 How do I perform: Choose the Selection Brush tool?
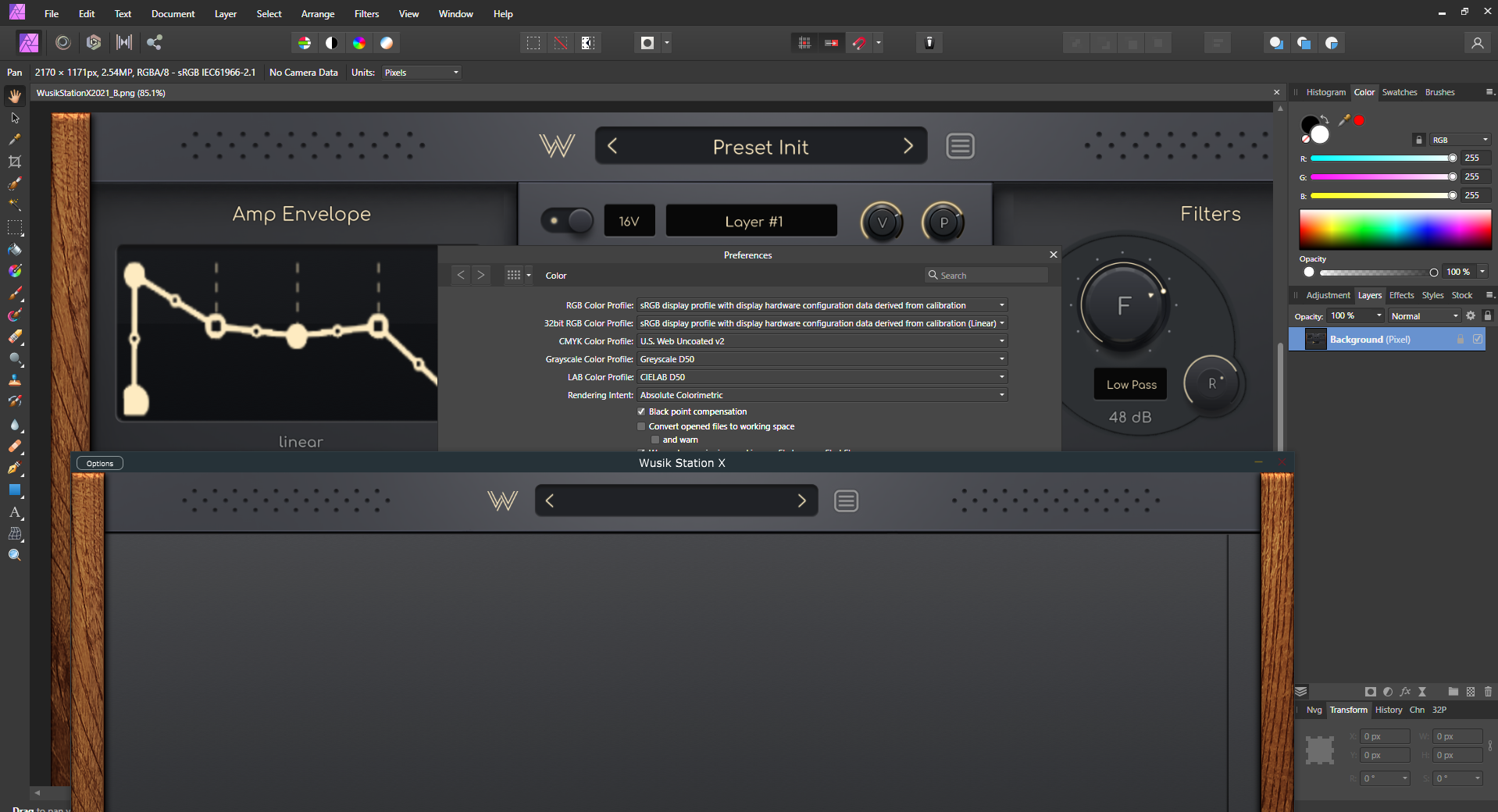pos(15,183)
